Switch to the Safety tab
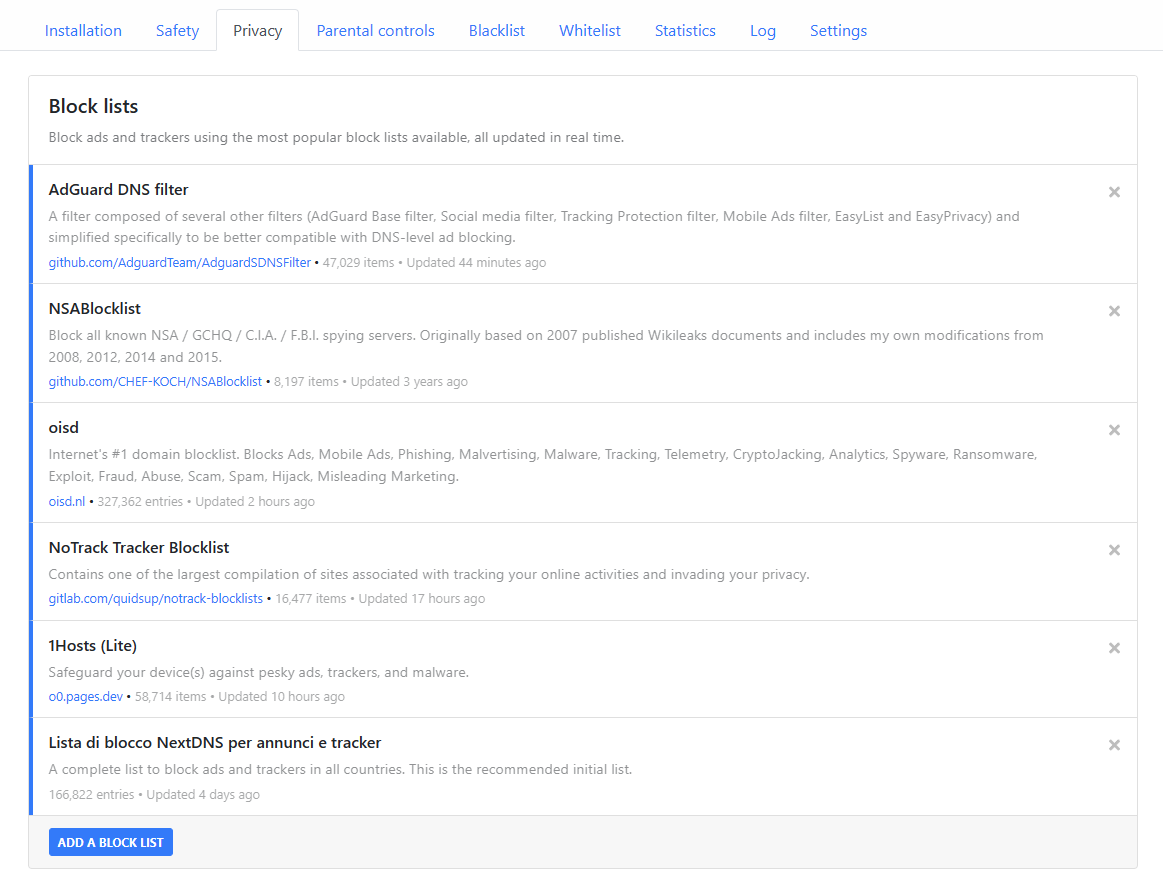Viewport: 1163px width, 875px height. coord(177,31)
